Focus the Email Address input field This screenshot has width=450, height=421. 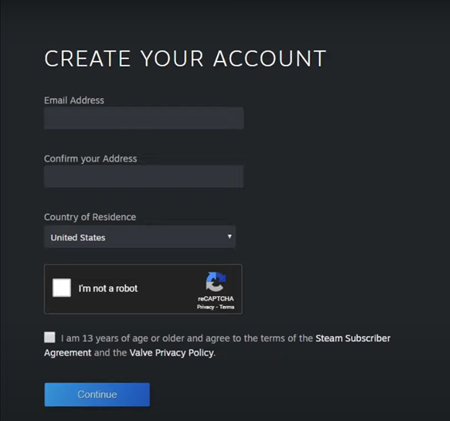[x=144, y=118]
